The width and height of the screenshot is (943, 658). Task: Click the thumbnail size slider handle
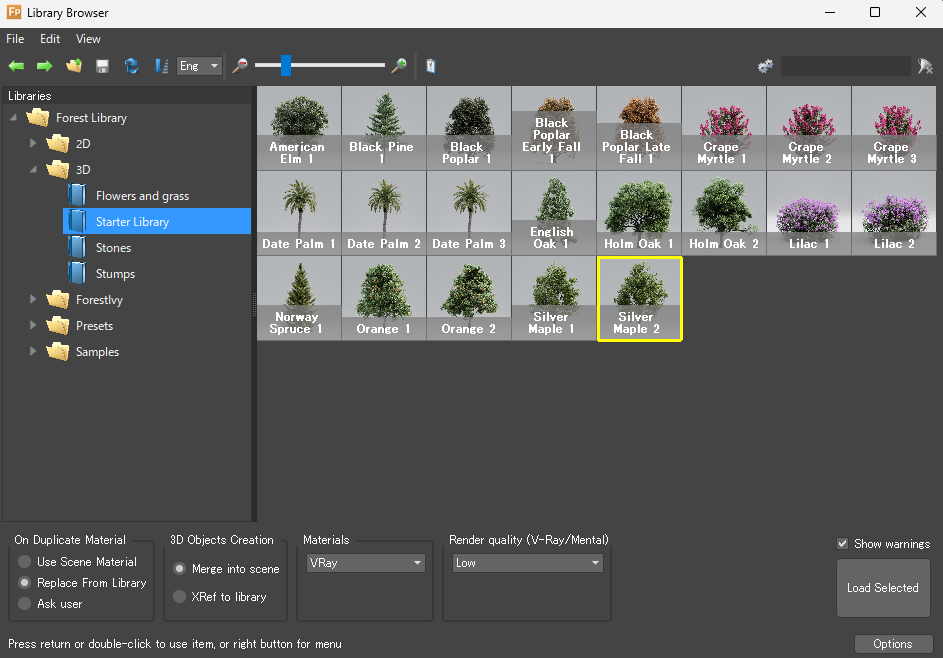286,66
